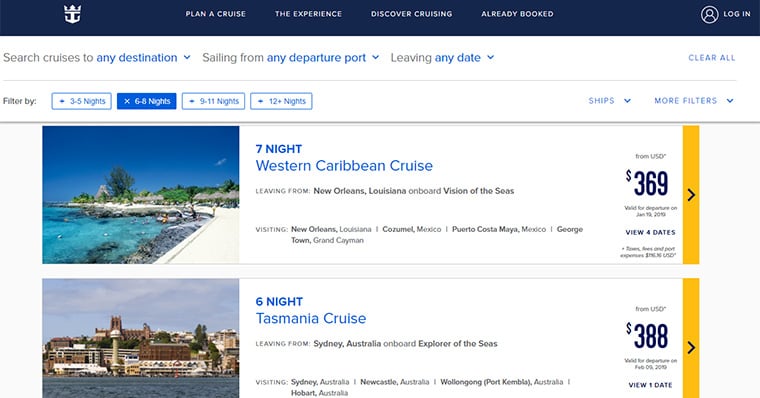Open the any departure port dropdown
This screenshot has height=398, width=760.
323,58
